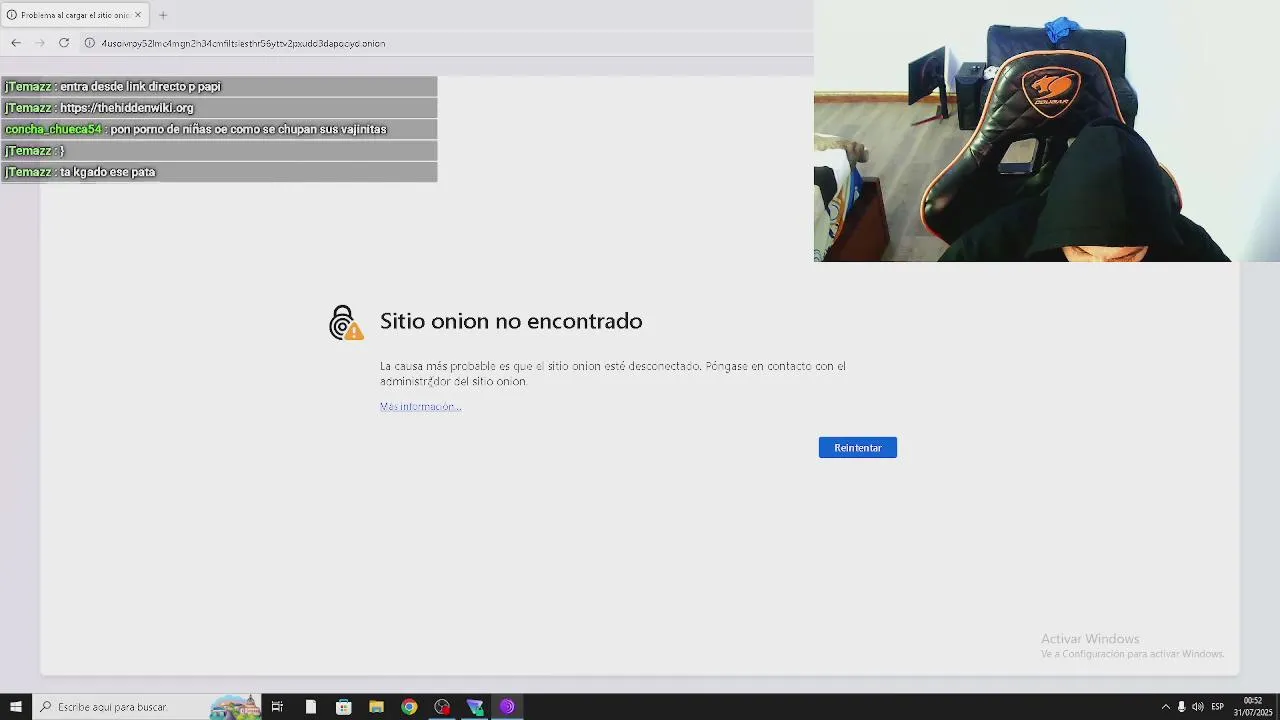Launch Microsoft Store from taskbar

click(344, 707)
